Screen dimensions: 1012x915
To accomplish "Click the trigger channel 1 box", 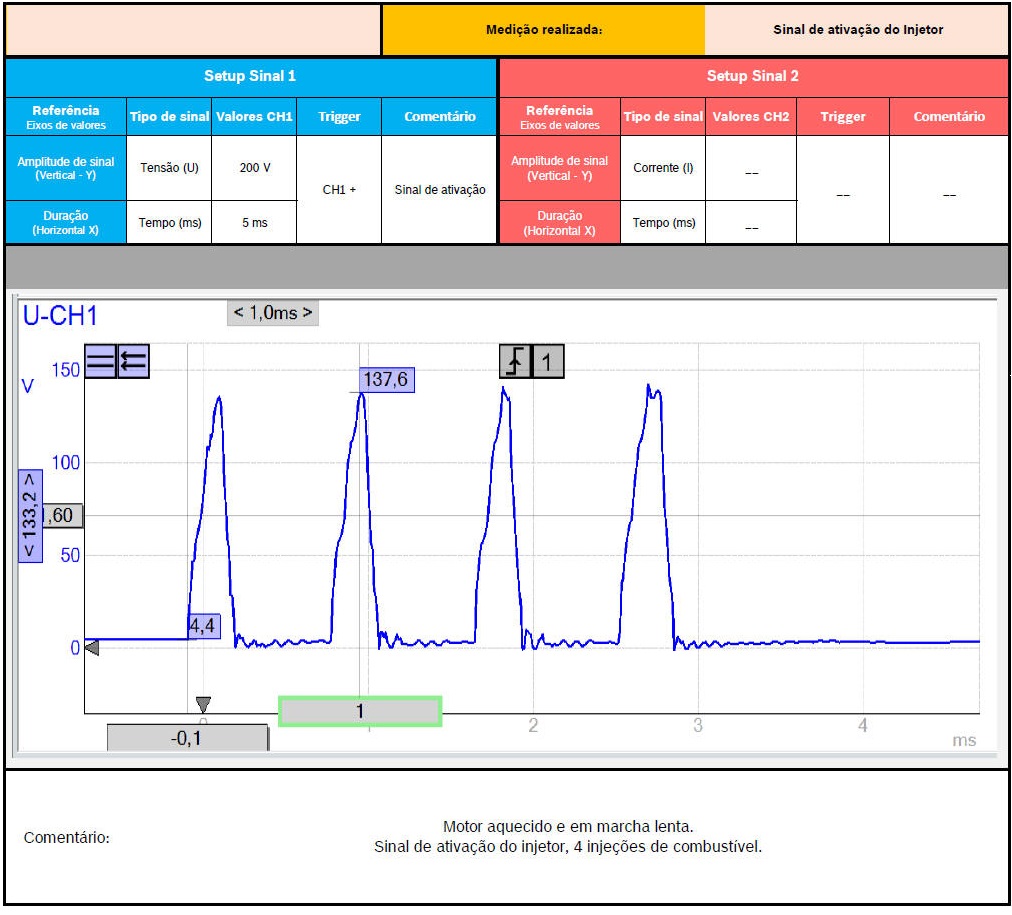I will 547,362.
